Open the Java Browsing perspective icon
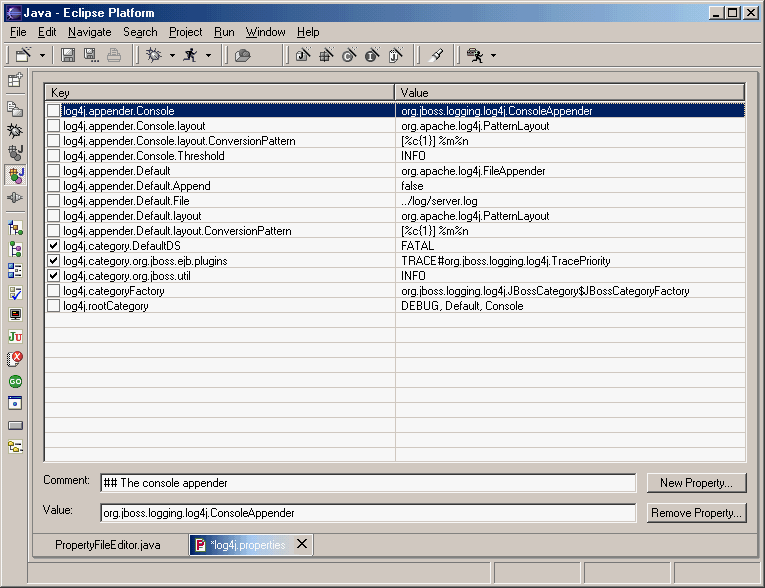This screenshot has width=765, height=588. [15, 153]
